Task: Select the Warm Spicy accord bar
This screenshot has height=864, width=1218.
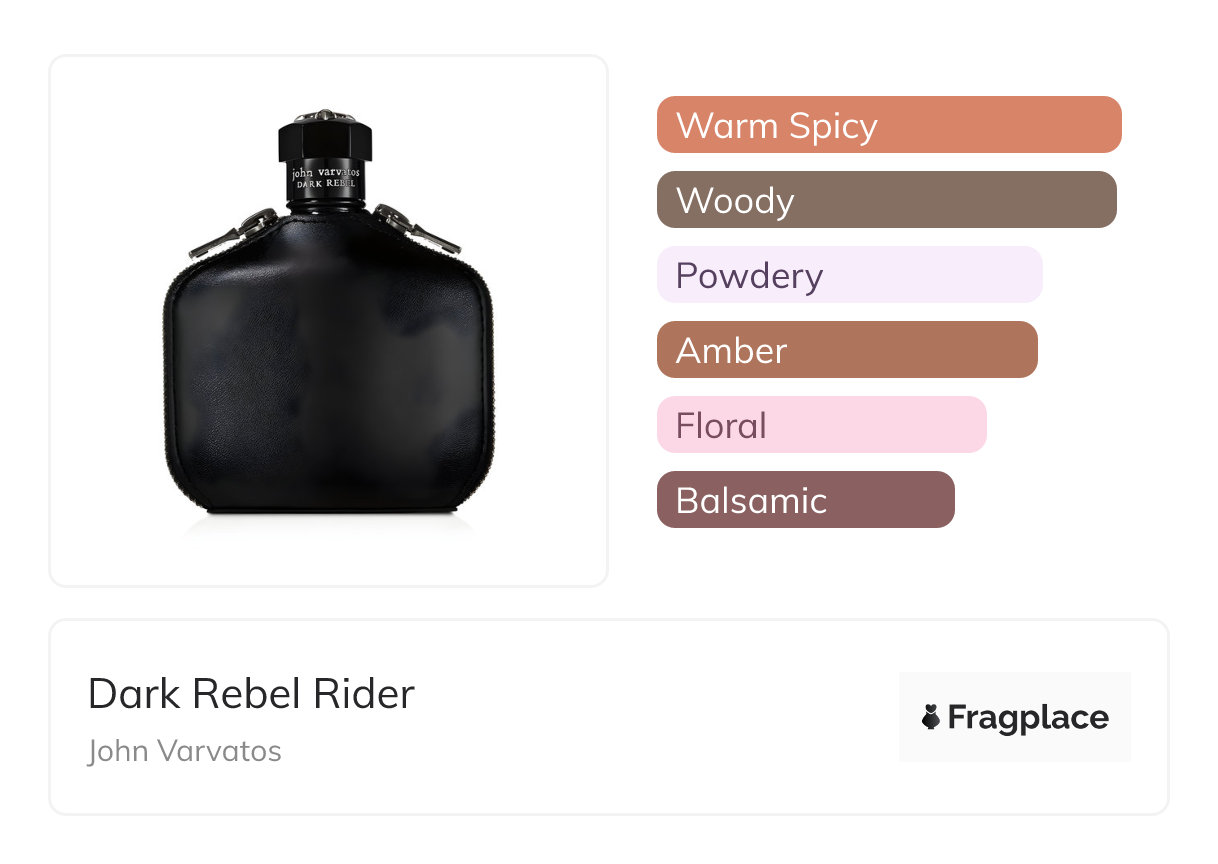Action: tap(888, 125)
